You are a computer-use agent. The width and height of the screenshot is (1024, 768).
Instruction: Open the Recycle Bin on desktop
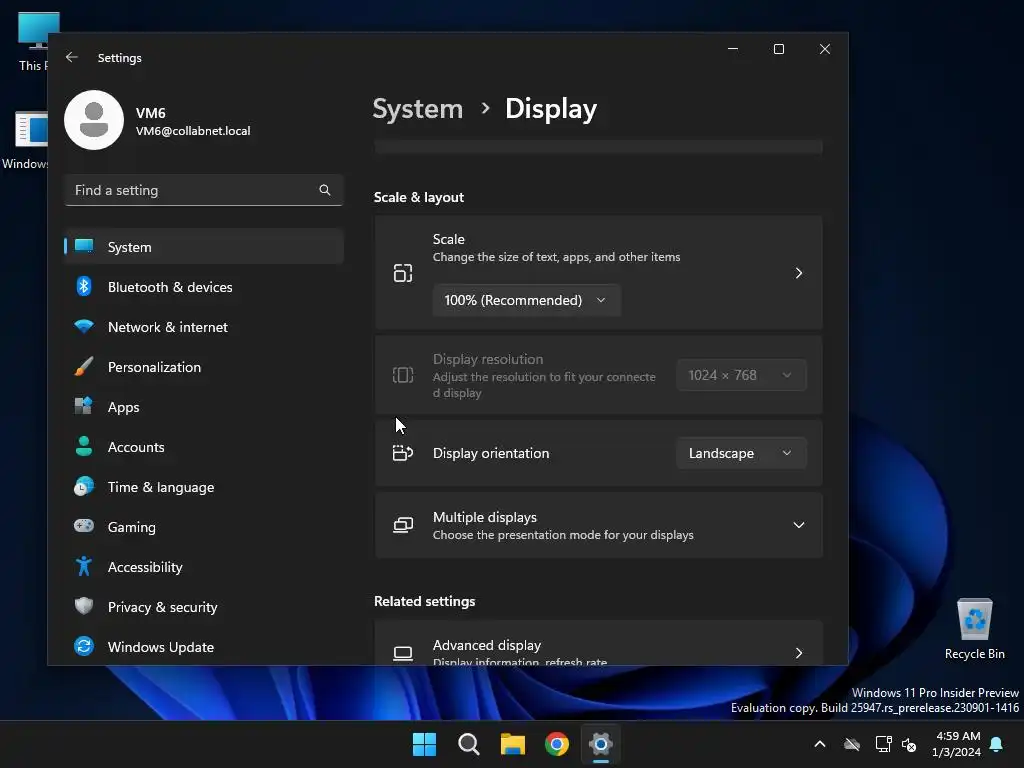pyautogui.click(x=974, y=629)
